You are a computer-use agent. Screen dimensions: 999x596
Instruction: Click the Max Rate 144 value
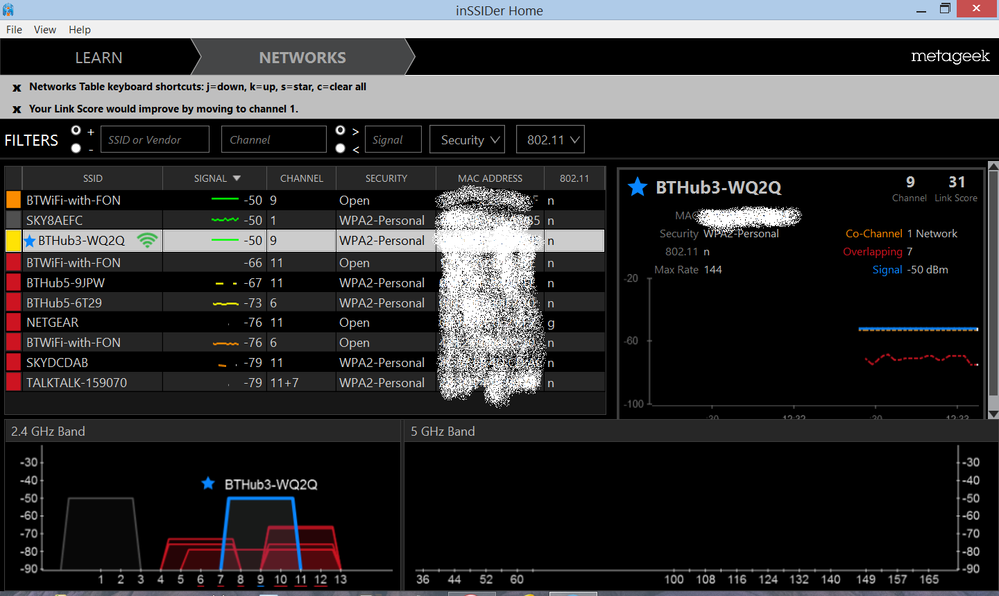(713, 270)
